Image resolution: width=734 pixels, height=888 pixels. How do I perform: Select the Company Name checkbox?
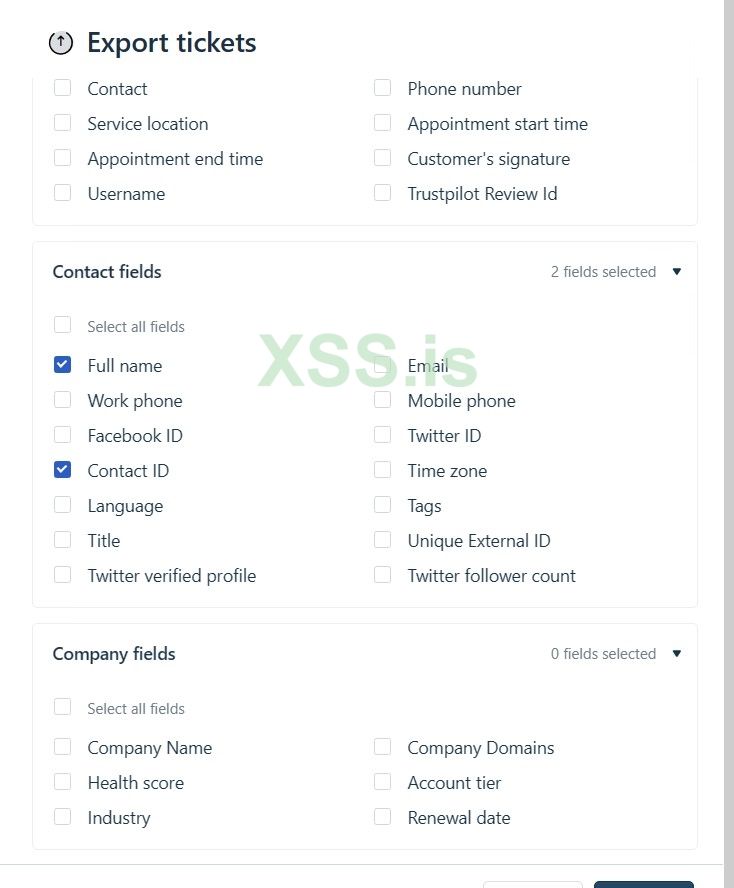click(x=62, y=747)
